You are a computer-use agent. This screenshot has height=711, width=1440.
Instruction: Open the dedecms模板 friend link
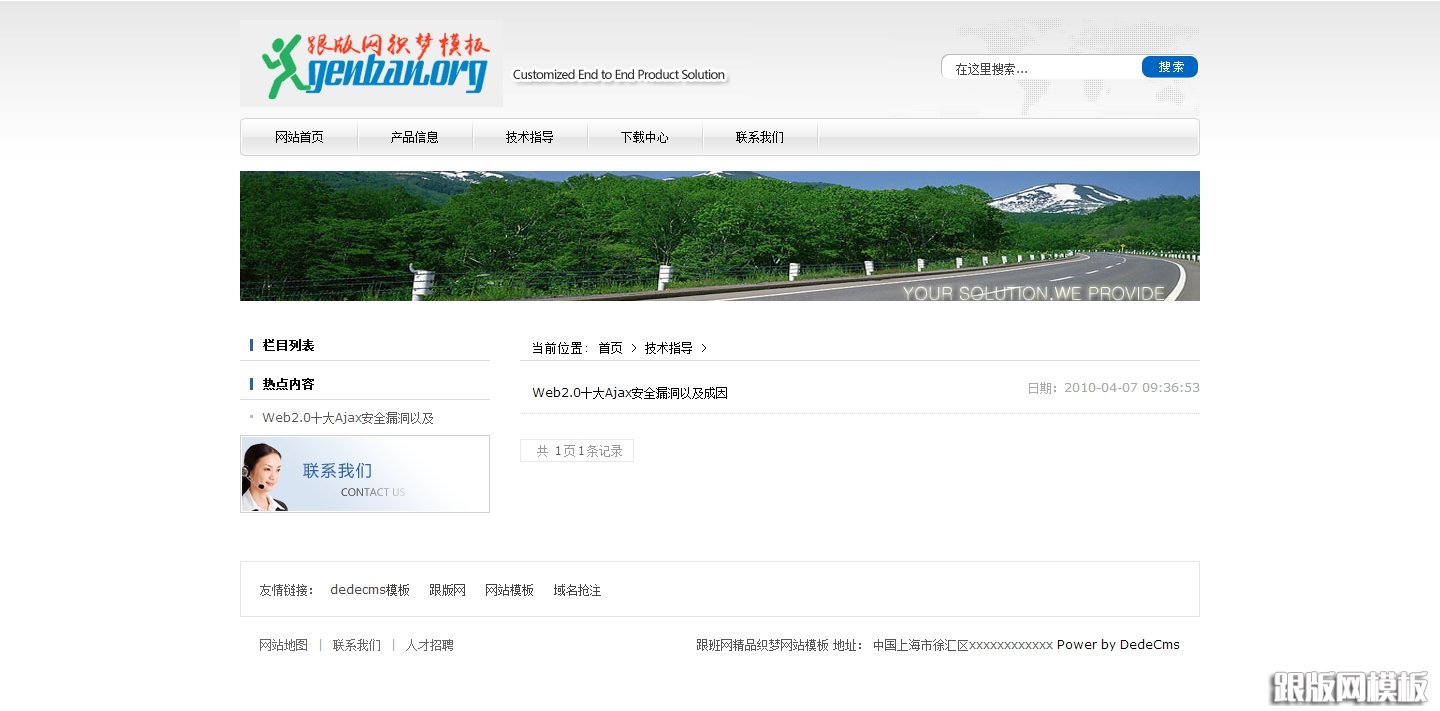[370, 589]
